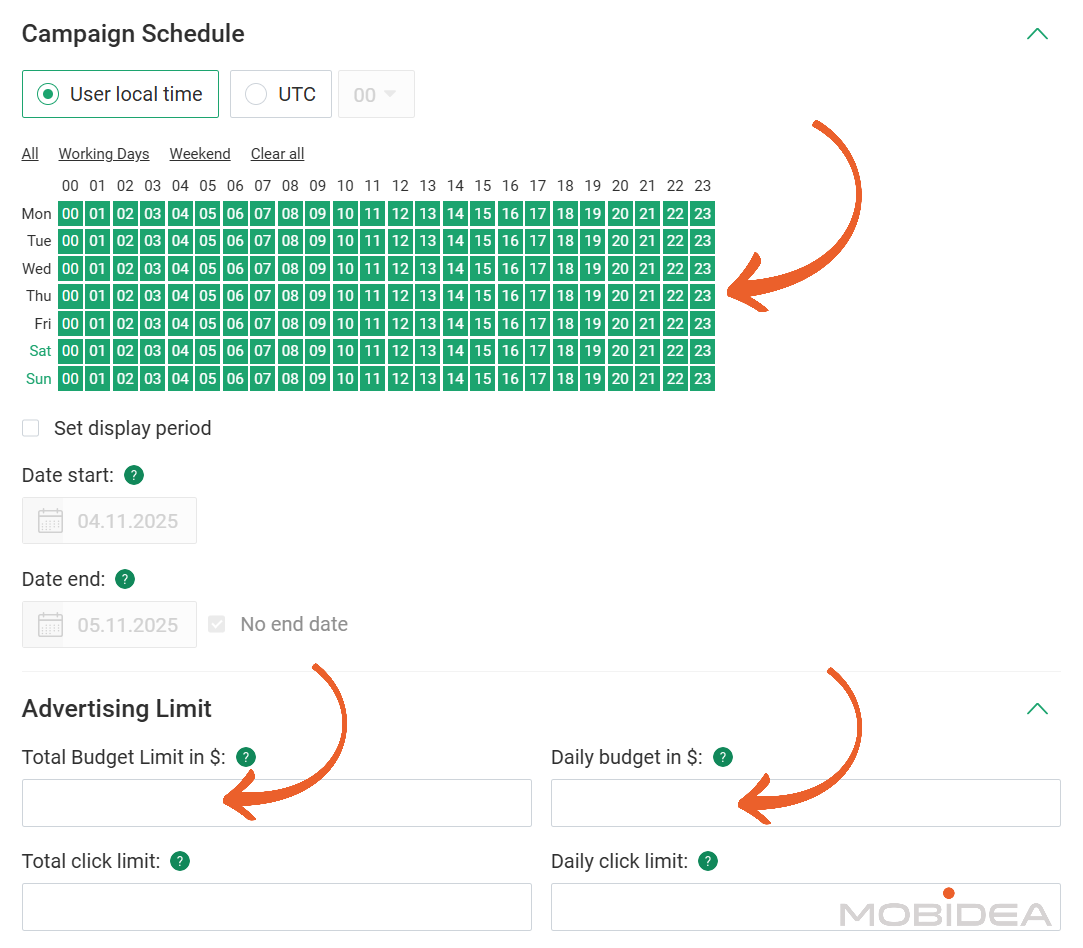Open the UTC offset dropdown
This screenshot has height=948, width=1083.
pos(376,94)
